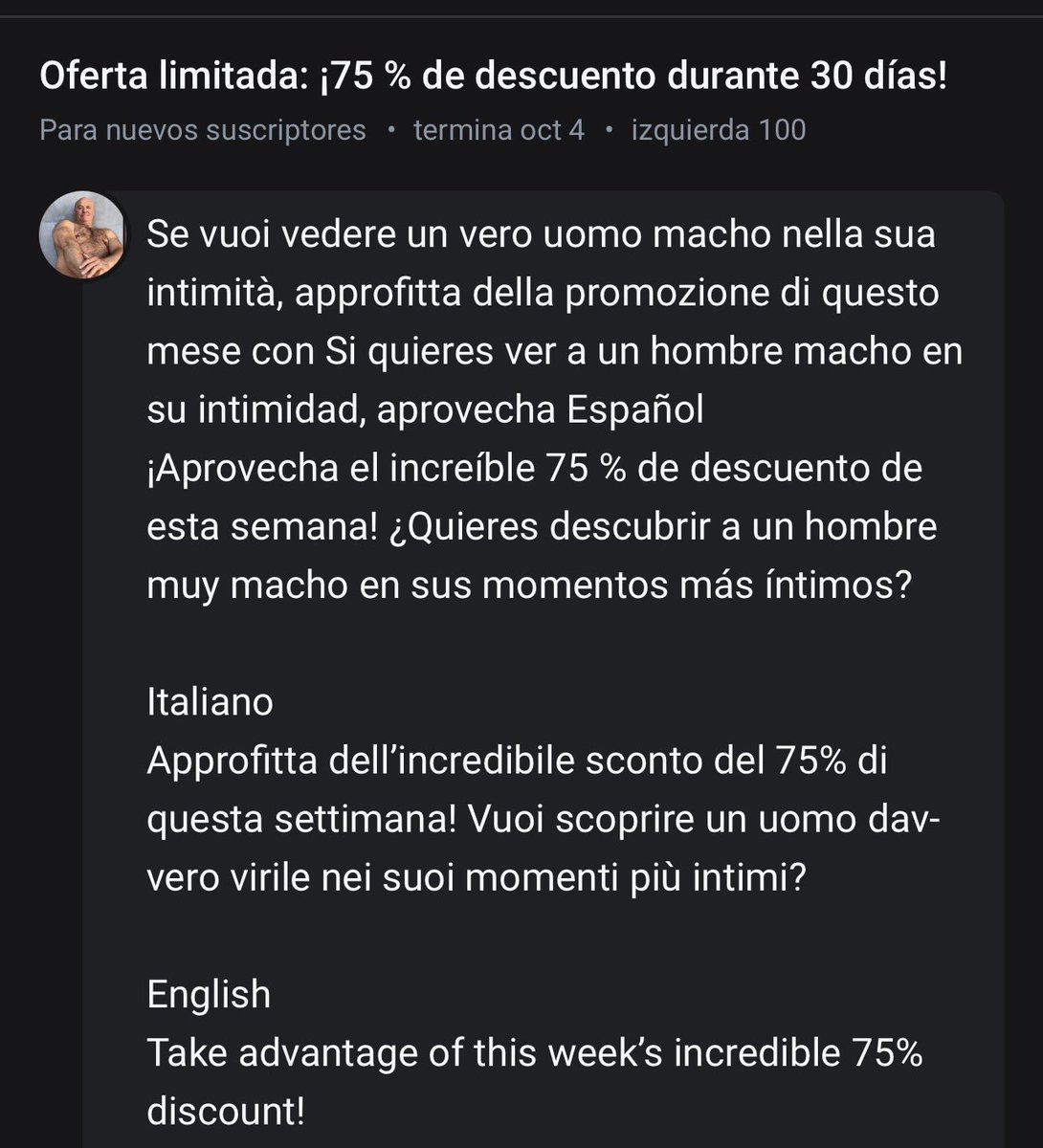Click line intimità, approfitta della promozione di questo
This screenshot has height=1148, width=1043.
tap(544, 294)
